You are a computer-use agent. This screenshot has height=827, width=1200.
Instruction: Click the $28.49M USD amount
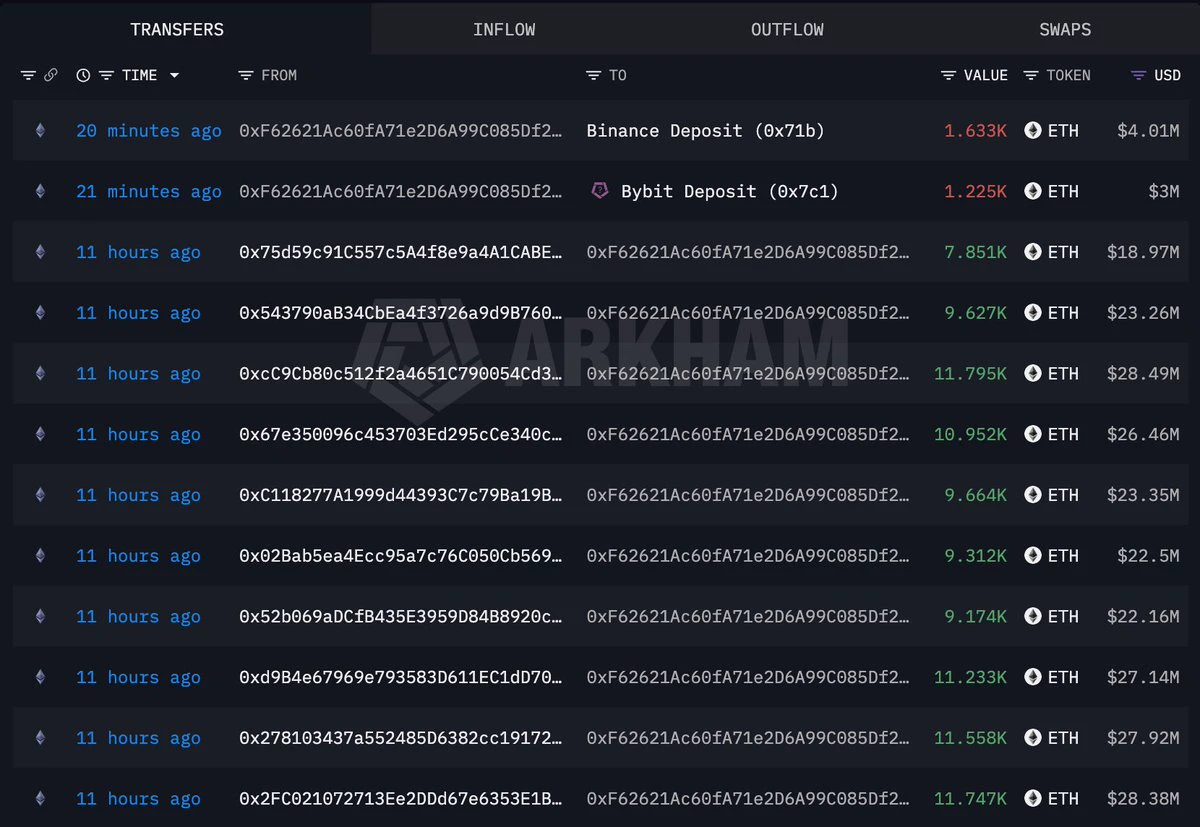1143,374
